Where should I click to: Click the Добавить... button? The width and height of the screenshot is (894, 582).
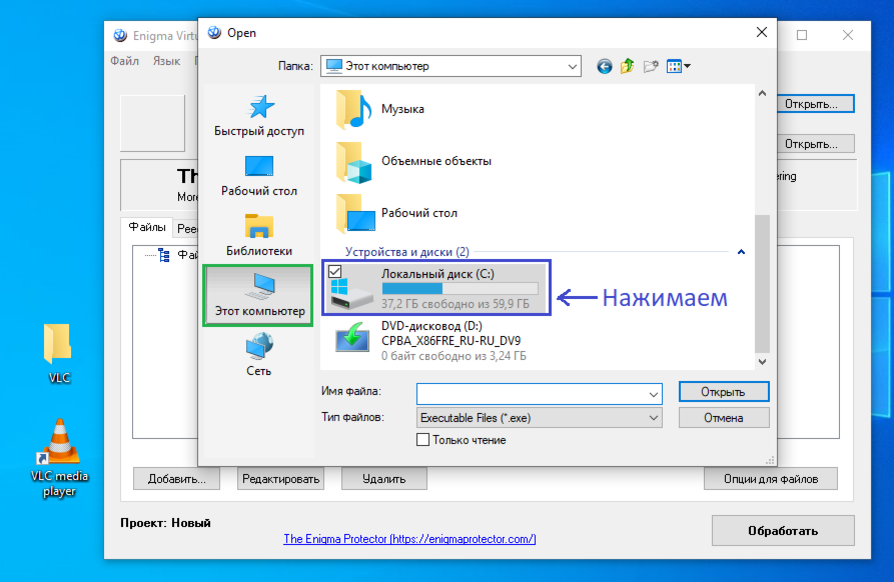pos(177,479)
